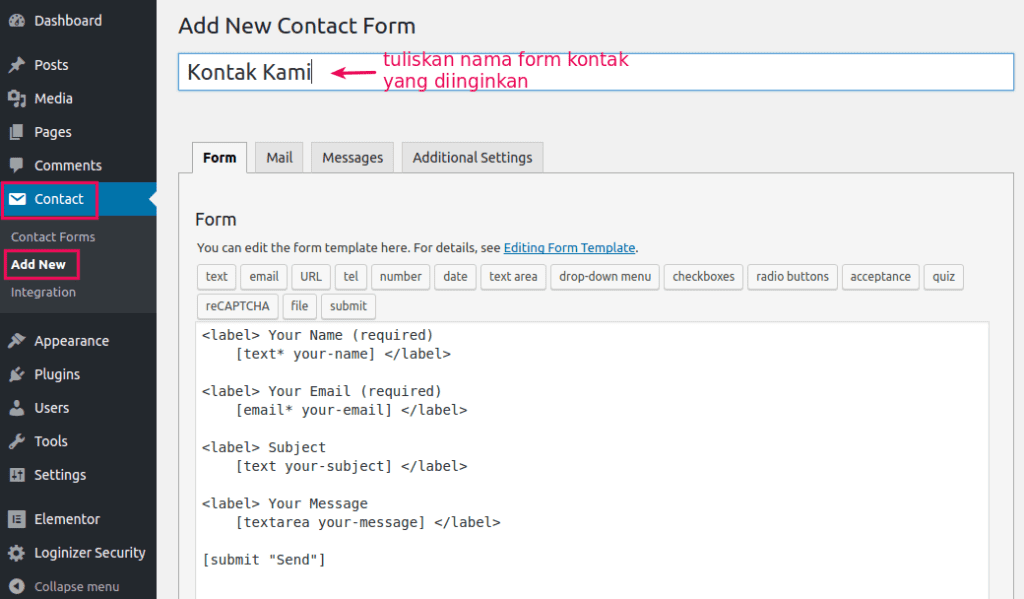1024x599 pixels.
Task: Select Contact Forms under the Contact menu
Action: coord(51,236)
